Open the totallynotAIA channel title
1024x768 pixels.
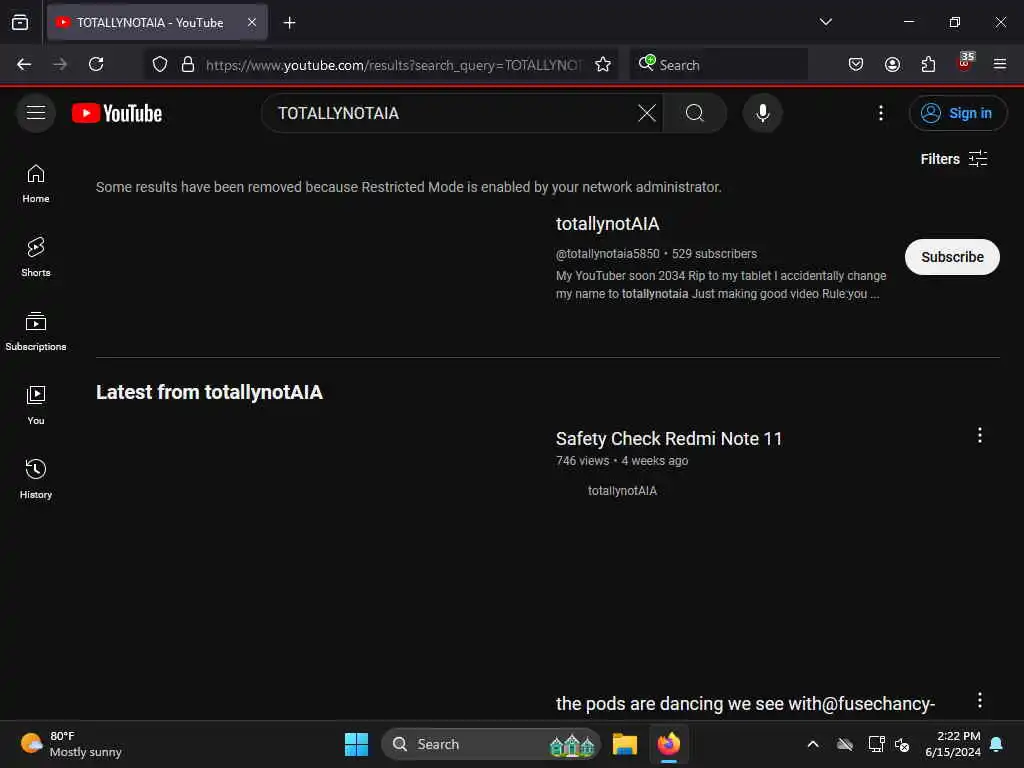click(607, 224)
